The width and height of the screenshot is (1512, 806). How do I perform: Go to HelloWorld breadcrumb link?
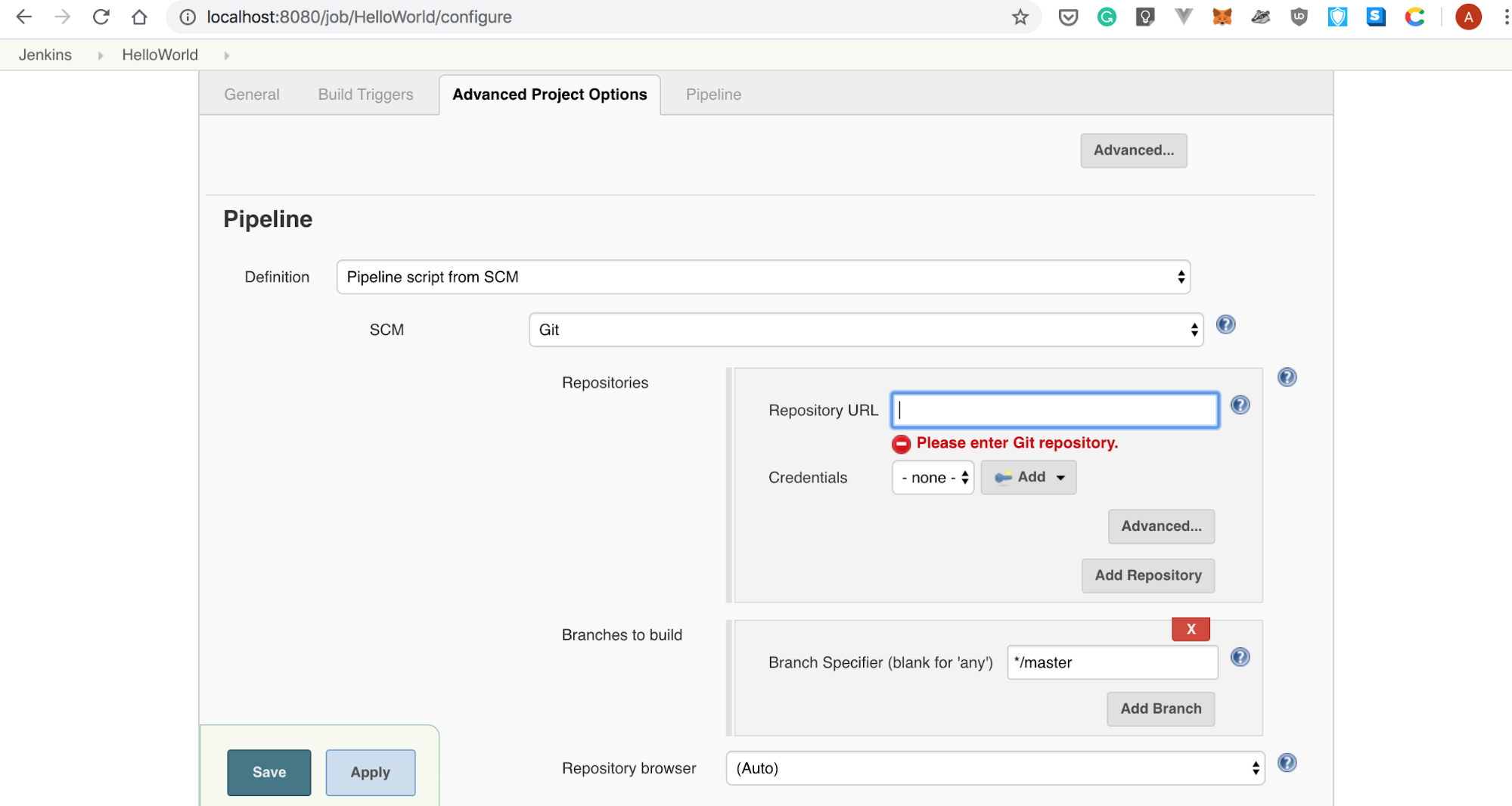pos(160,55)
